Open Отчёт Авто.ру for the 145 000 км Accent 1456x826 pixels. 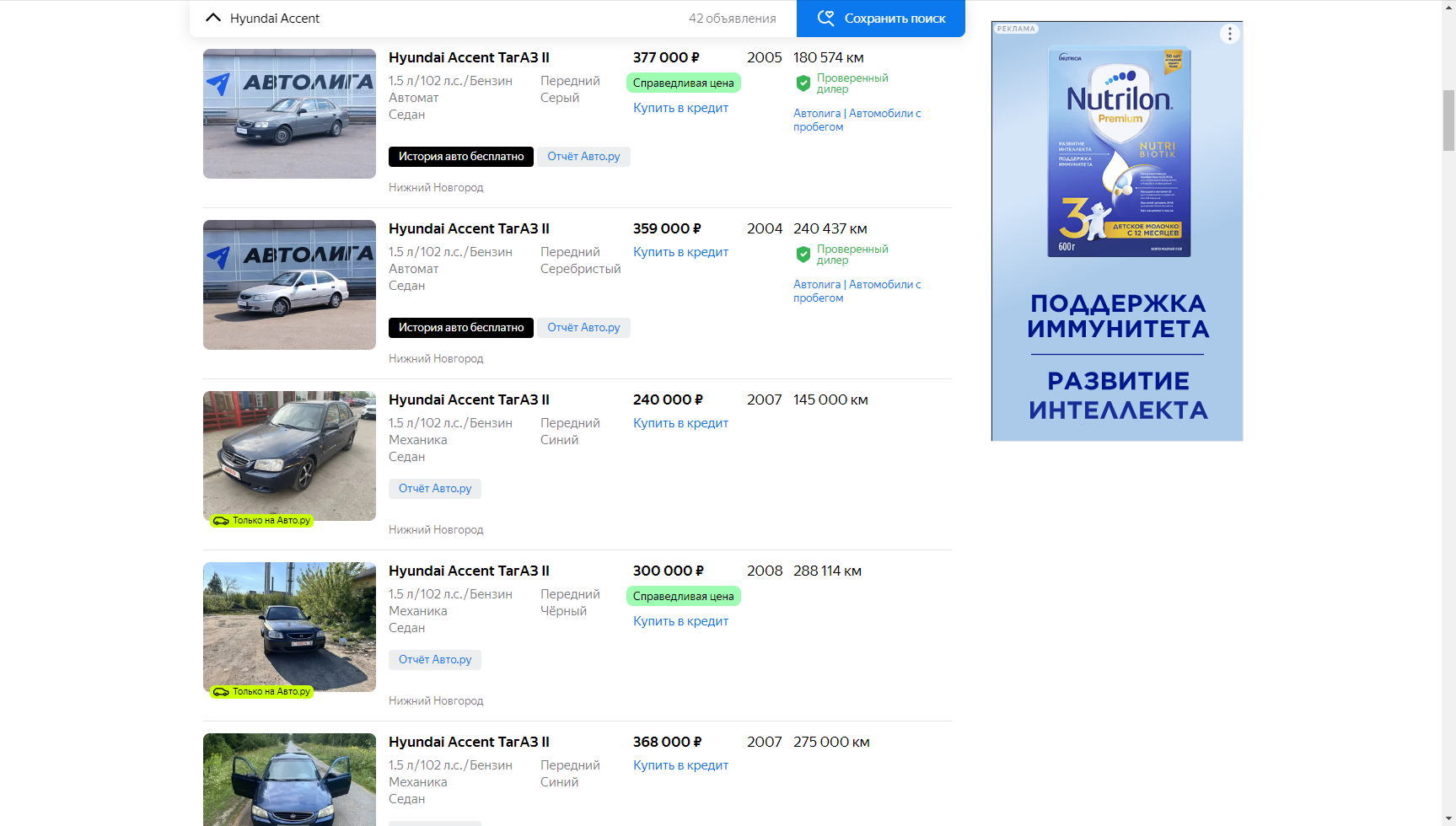click(x=435, y=489)
